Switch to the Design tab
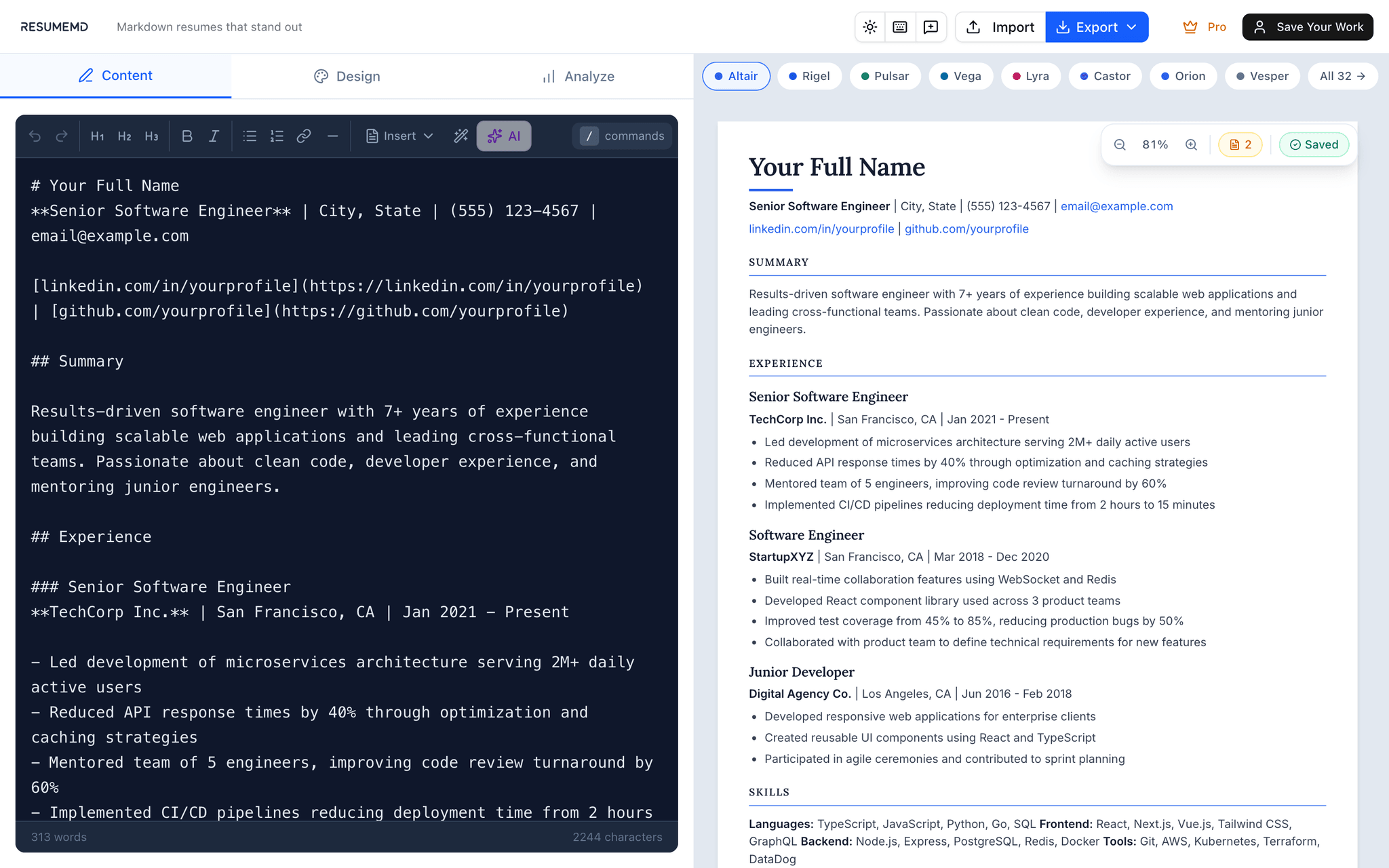 click(x=347, y=76)
